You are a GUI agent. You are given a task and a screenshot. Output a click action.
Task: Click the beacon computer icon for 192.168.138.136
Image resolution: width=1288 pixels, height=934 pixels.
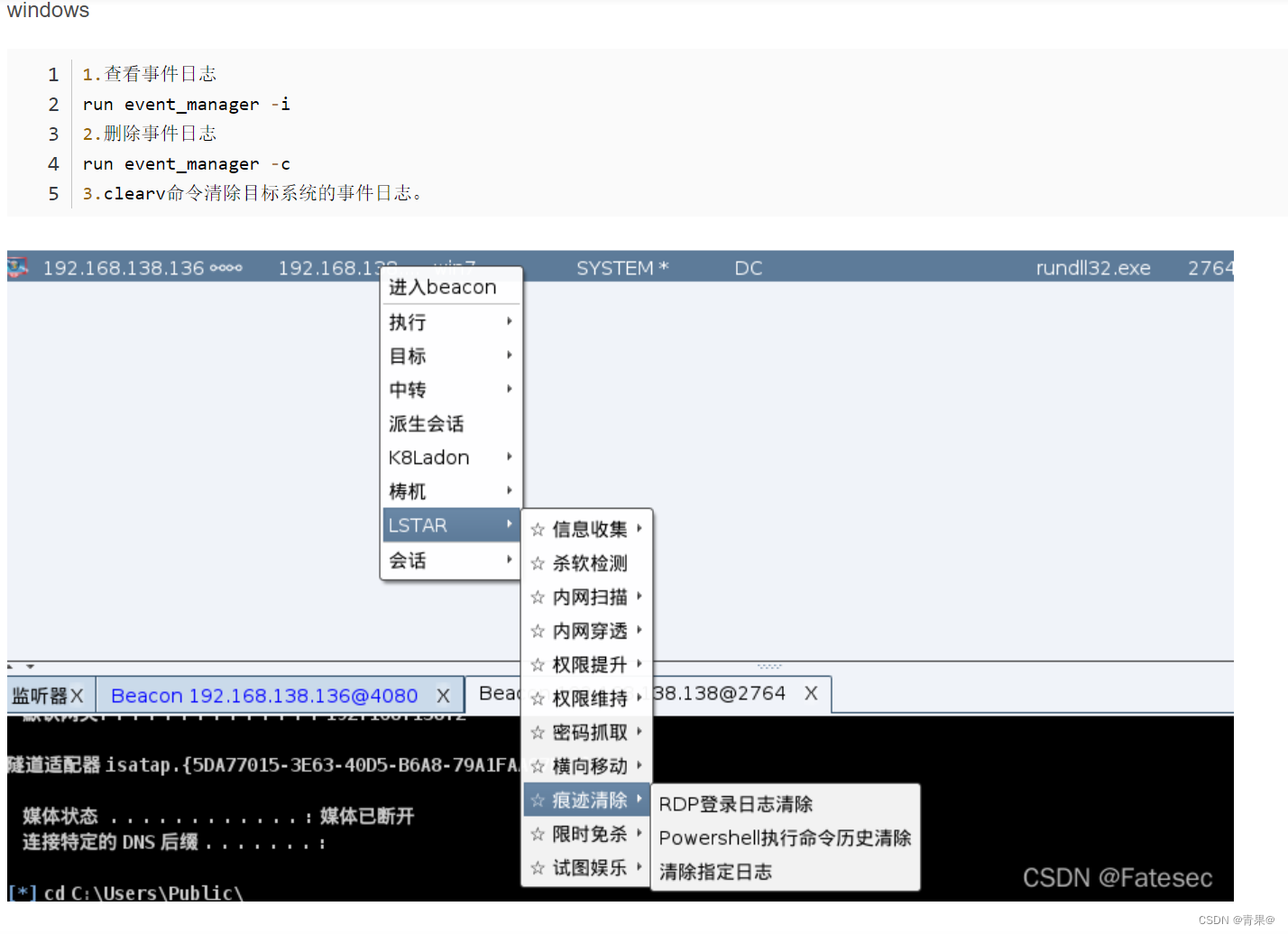pos(18,267)
